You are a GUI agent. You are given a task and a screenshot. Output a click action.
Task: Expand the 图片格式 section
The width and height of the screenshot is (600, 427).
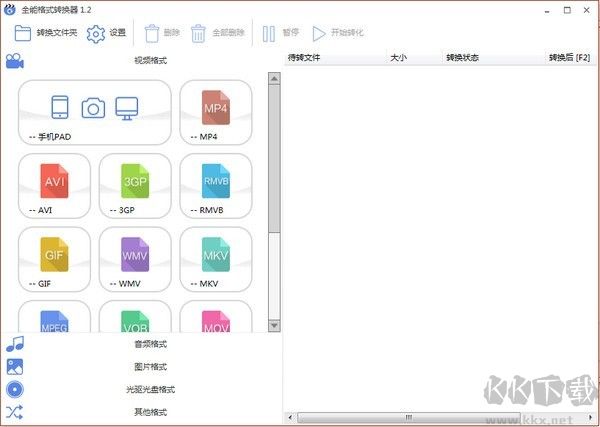tap(141, 367)
